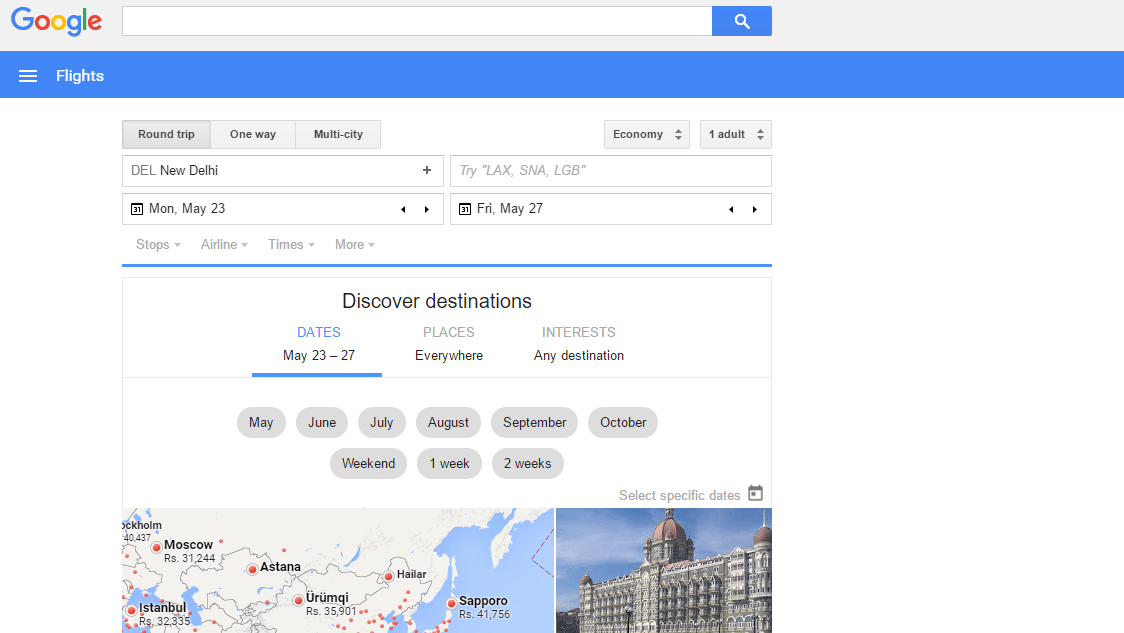
Task: Switch to the PLACES tab
Action: (449, 344)
